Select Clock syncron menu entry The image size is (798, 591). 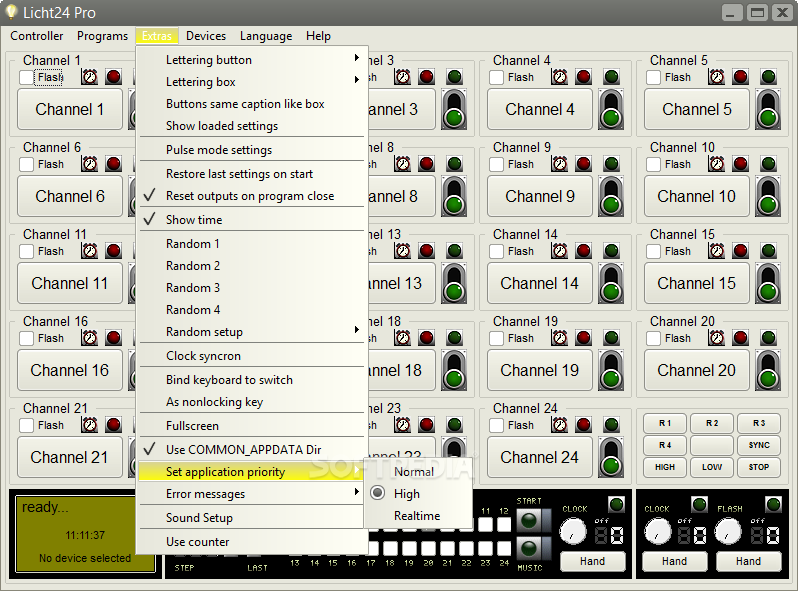click(x=252, y=356)
